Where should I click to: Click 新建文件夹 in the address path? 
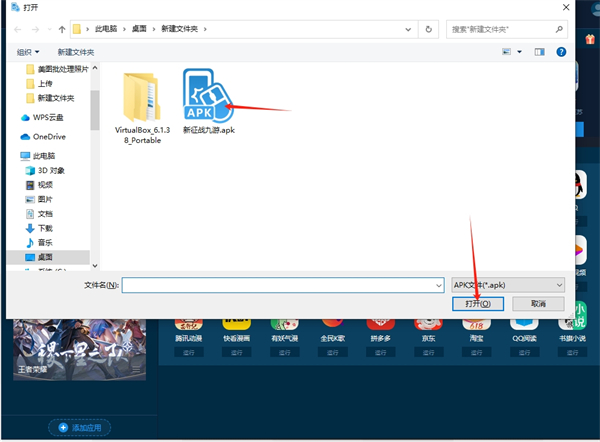(179, 29)
